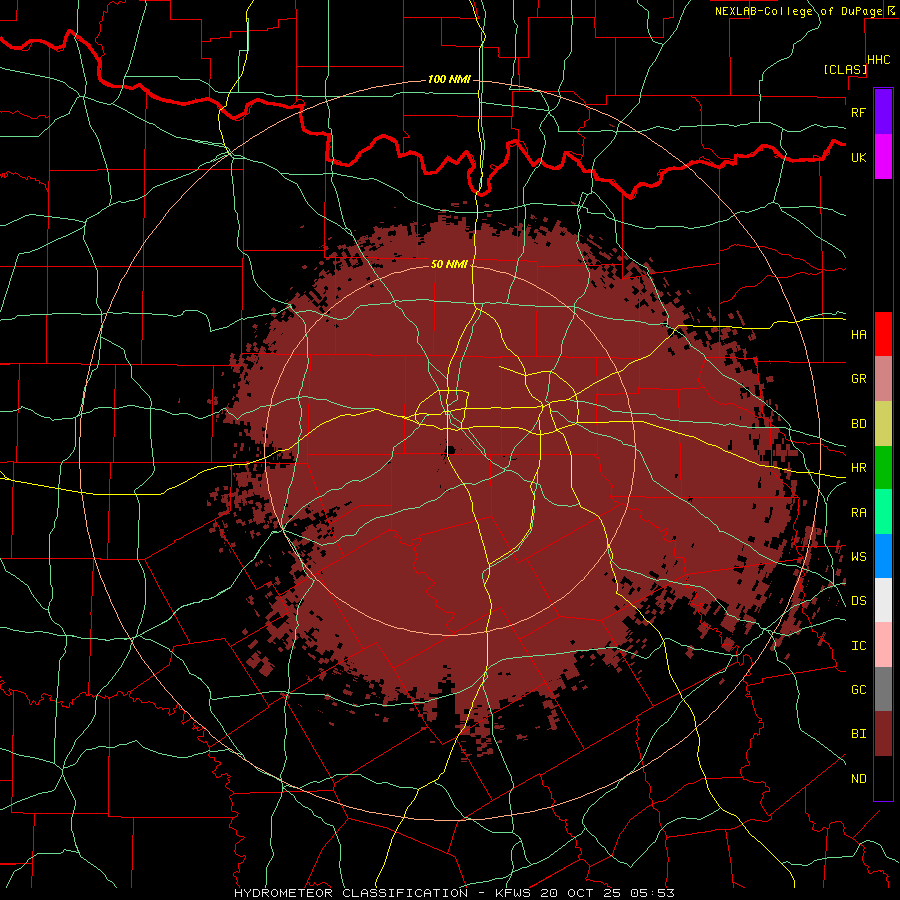The image size is (900, 900).
Task: Click the [CLAS] unit label
Action: click(x=845, y=69)
